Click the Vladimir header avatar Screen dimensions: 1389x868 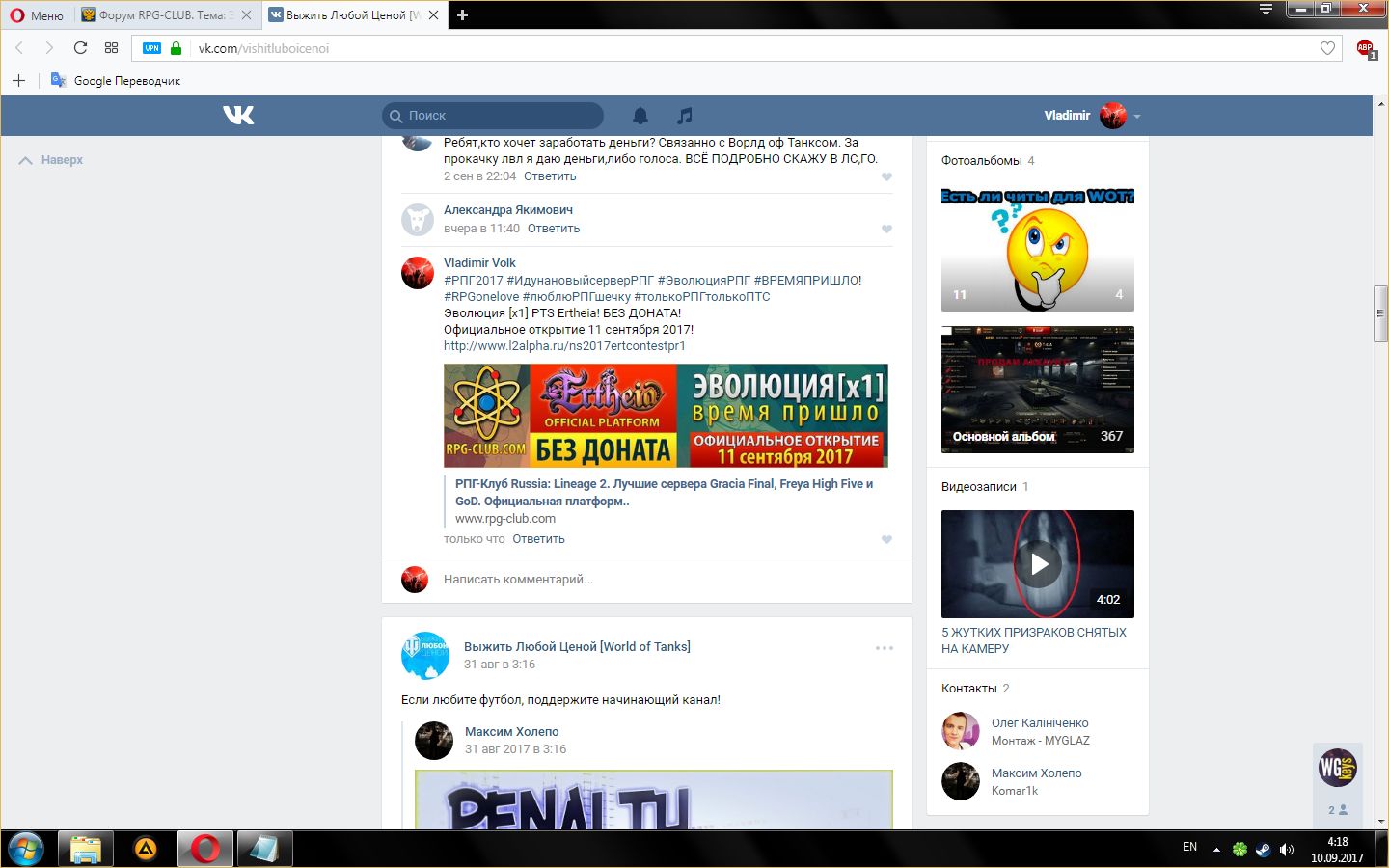click(1113, 115)
